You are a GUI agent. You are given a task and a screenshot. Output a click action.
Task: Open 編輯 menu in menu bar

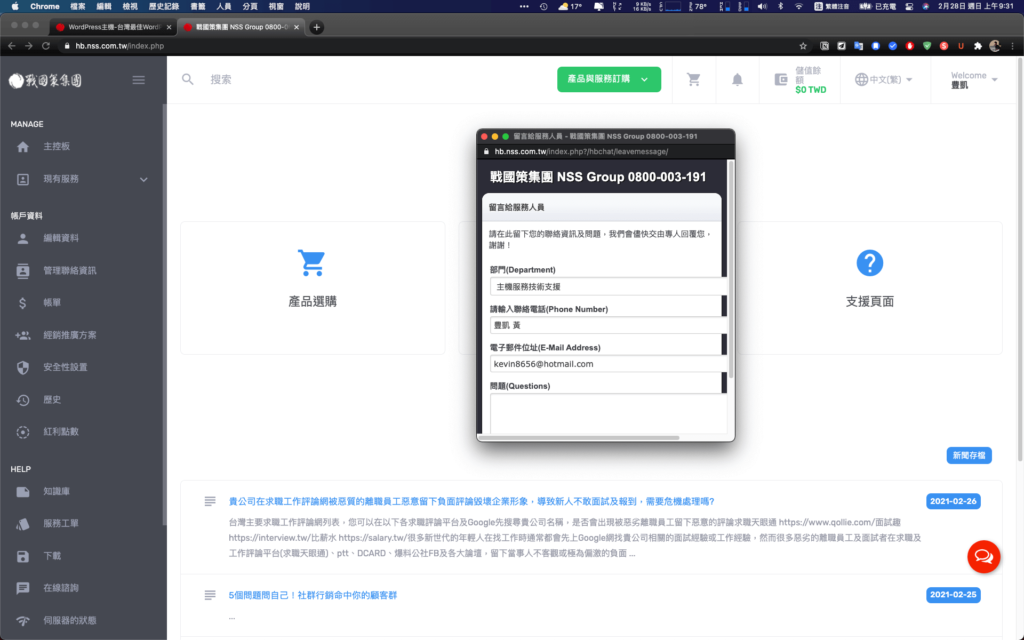tap(103, 7)
